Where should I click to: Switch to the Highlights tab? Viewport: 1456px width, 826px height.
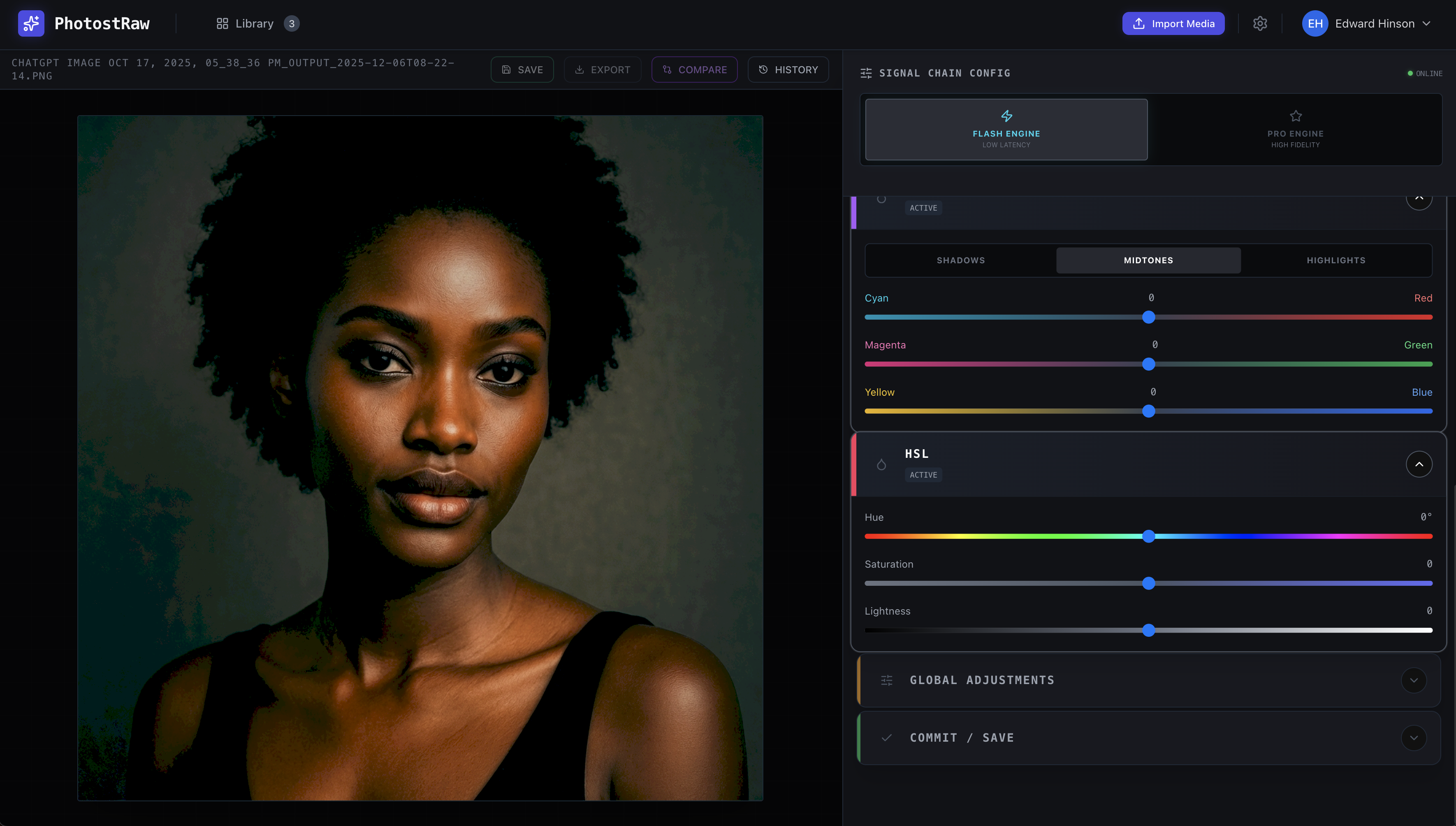coord(1336,260)
